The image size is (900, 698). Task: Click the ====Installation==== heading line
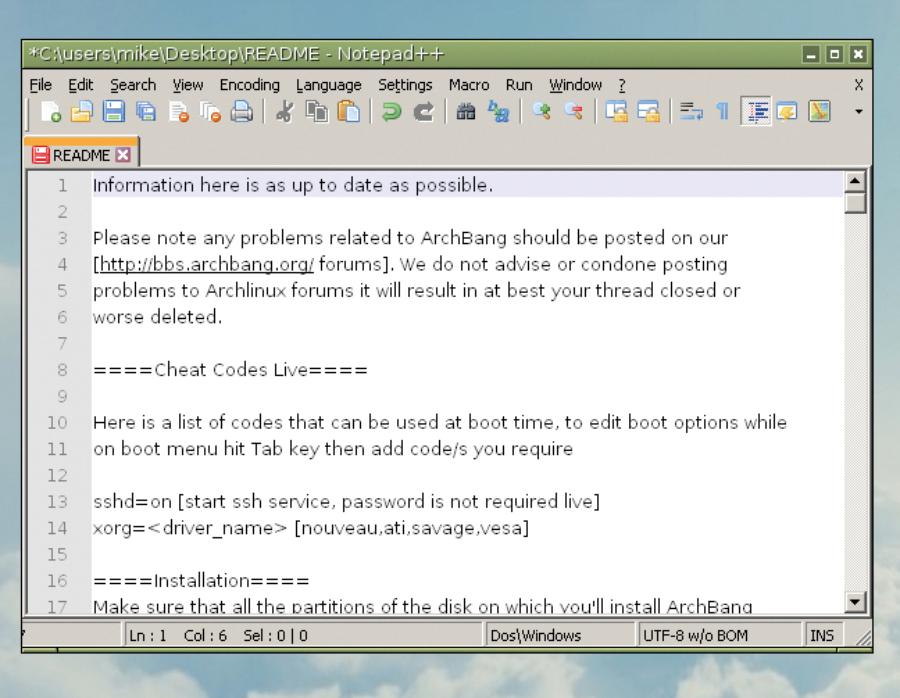tap(201, 581)
